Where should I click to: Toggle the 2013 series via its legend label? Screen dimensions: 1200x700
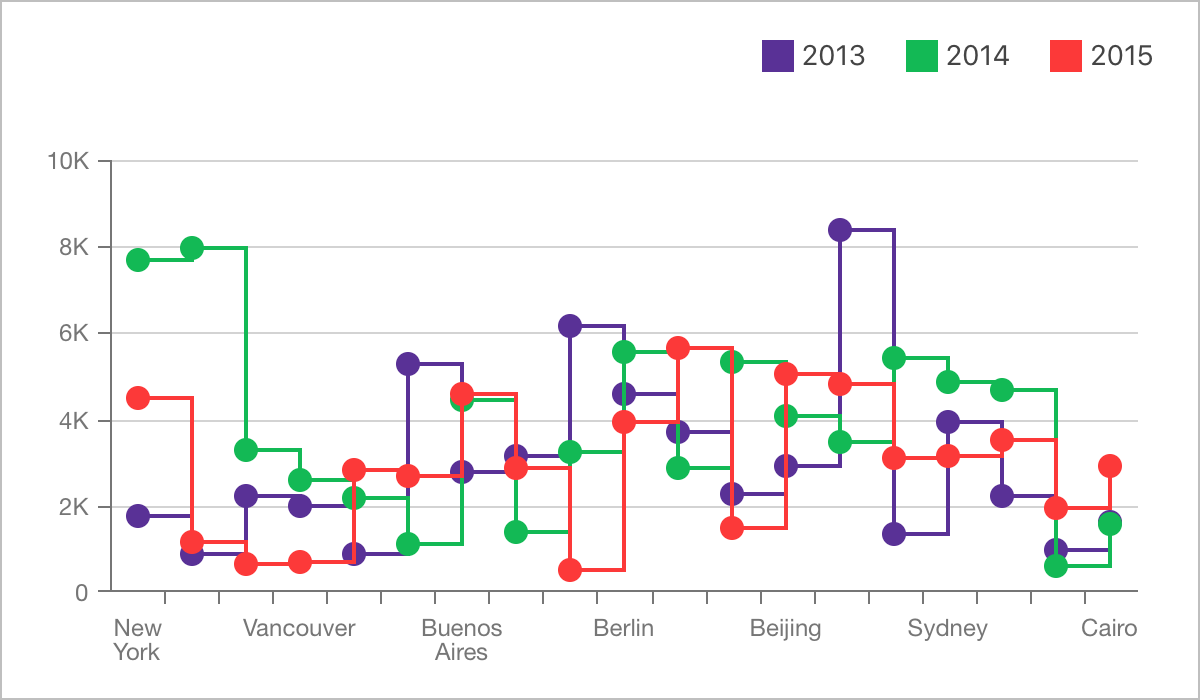(x=833, y=56)
